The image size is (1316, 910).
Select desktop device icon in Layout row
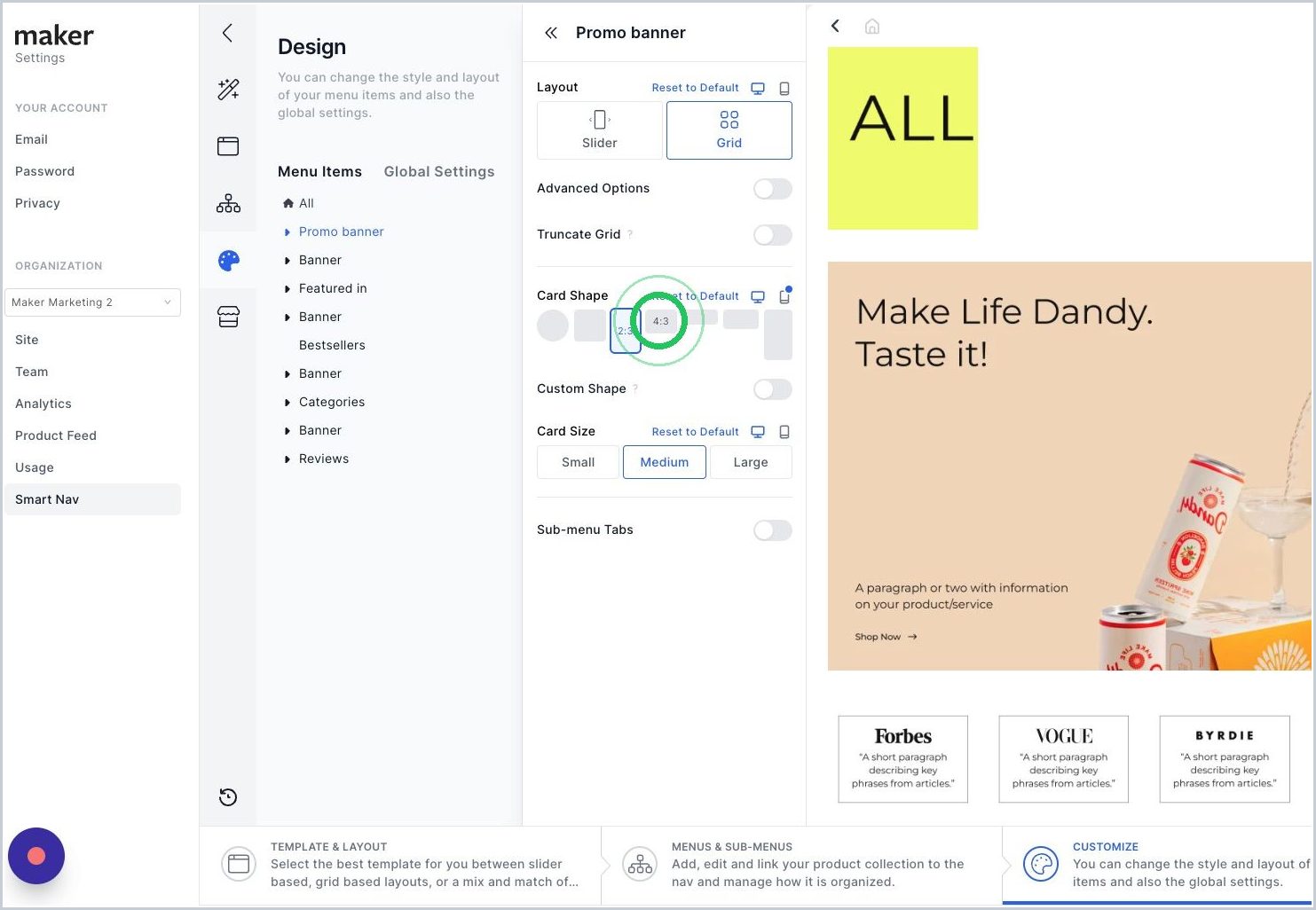758,88
